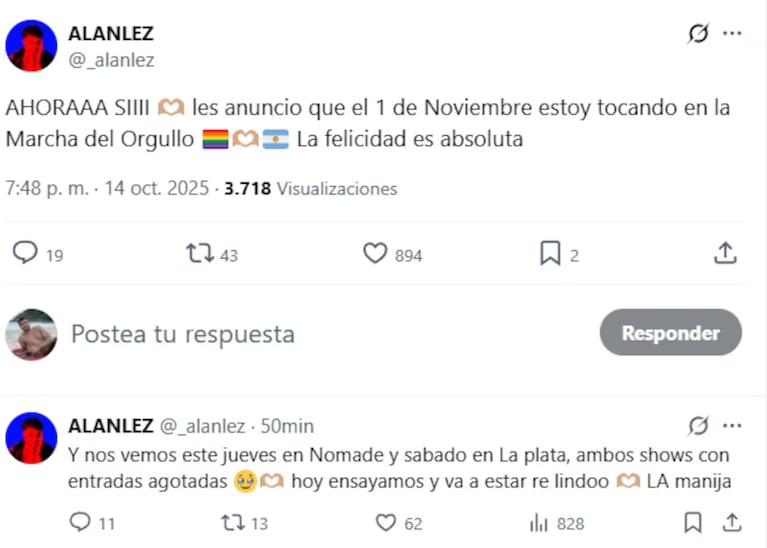Like the reply with 62 likes
Screen dimensions: 767x548
386,522
